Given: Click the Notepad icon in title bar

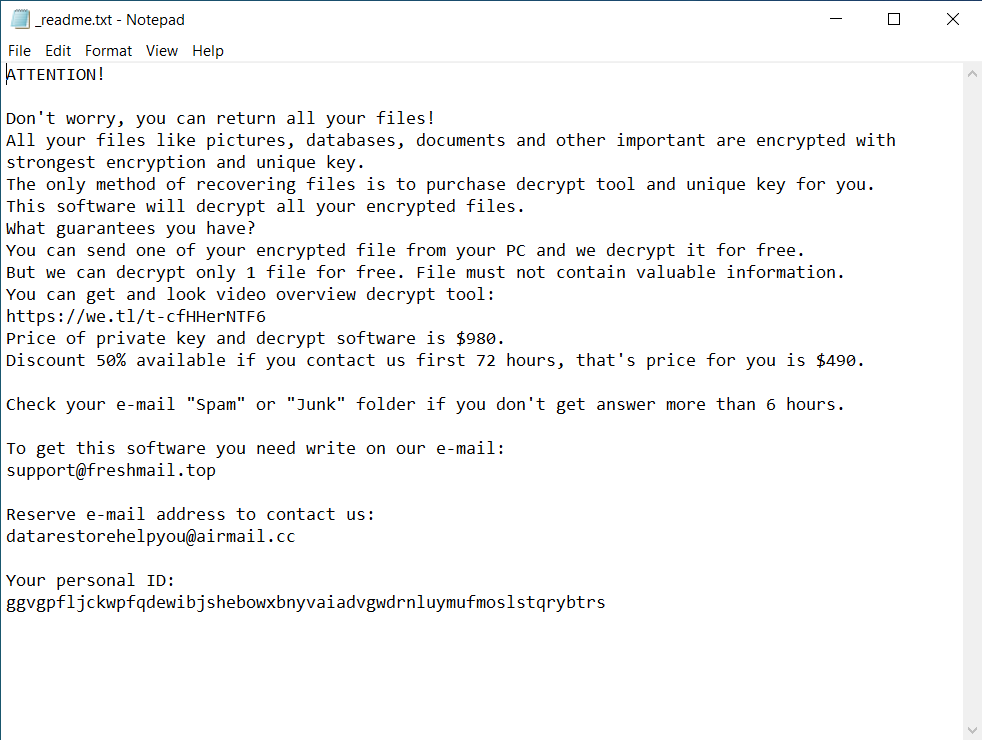Looking at the screenshot, I should click(x=20, y=19).
